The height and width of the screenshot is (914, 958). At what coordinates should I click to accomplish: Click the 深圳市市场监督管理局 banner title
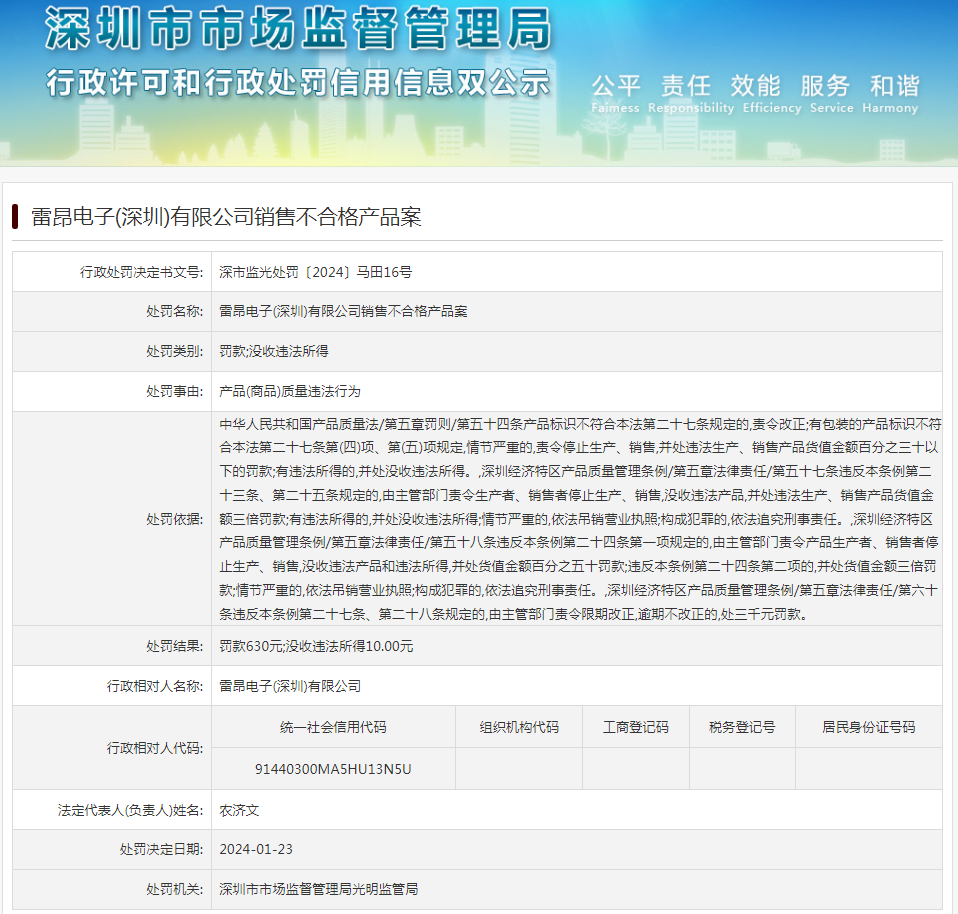pos(298,29)
